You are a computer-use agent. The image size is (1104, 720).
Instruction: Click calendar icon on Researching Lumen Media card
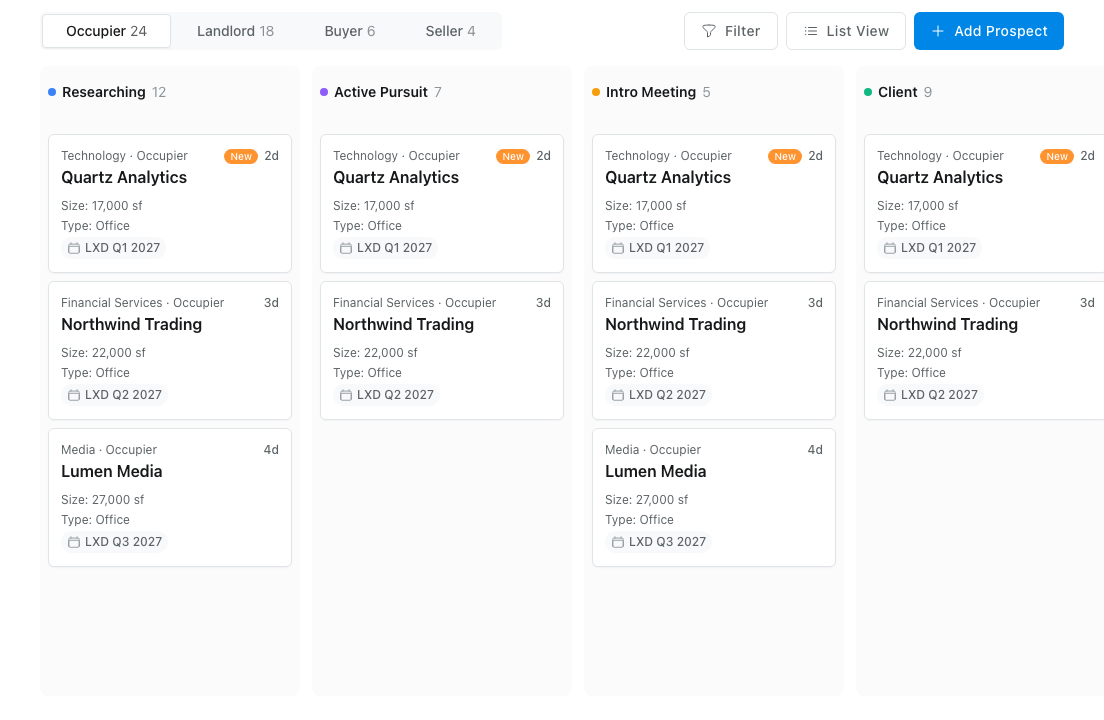point(74,542)
